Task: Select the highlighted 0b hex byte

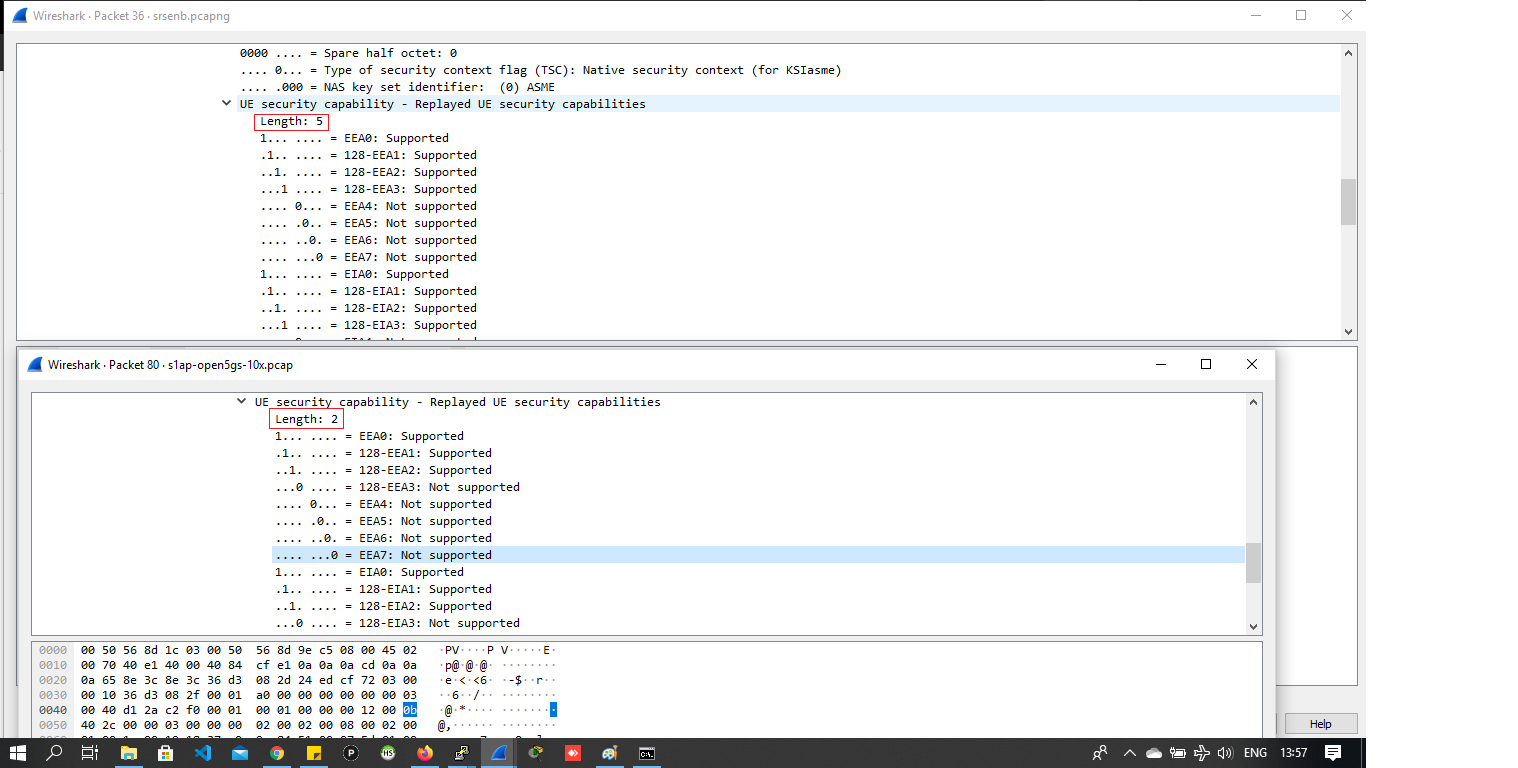Action: 408,708
